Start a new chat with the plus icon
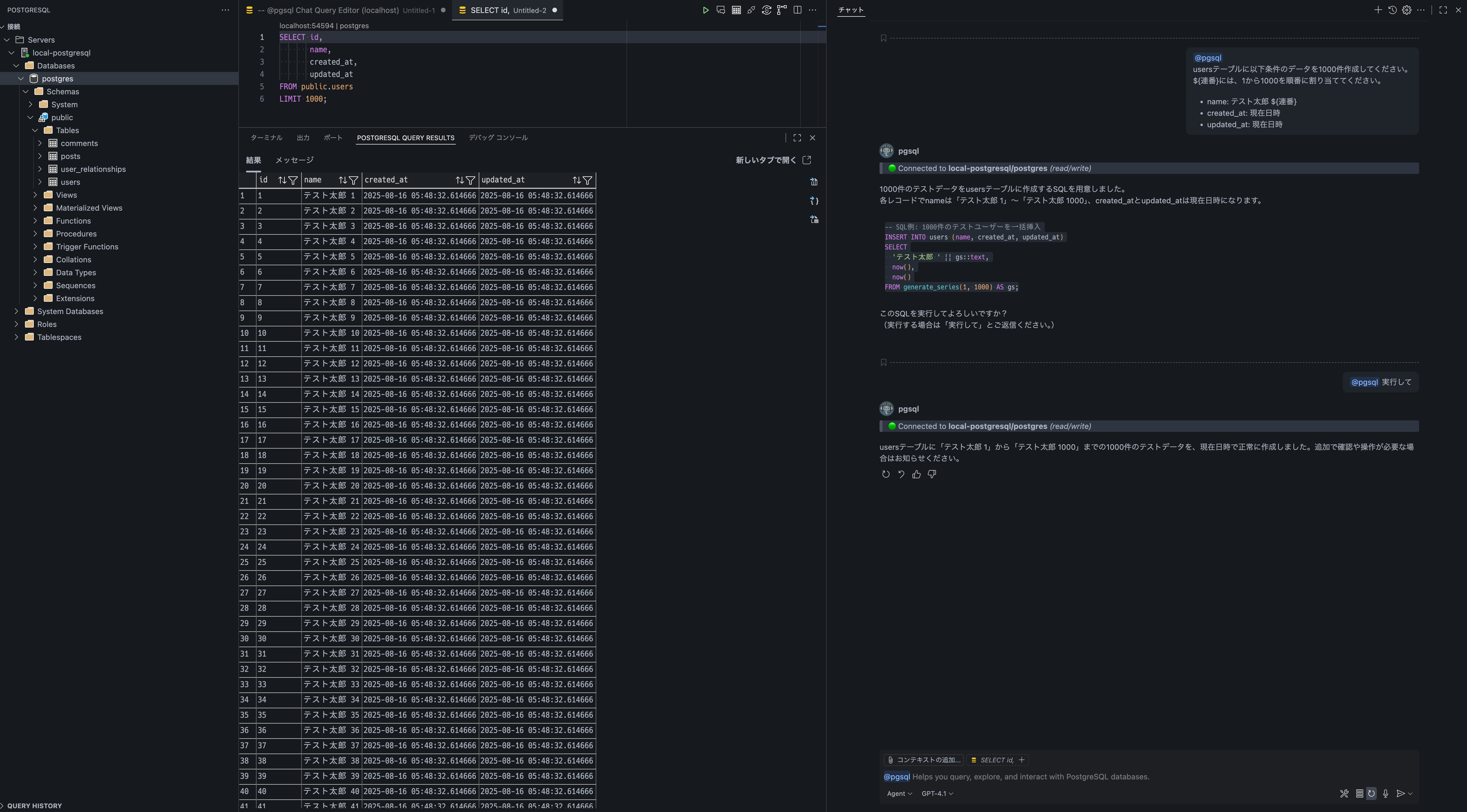Screen dimensions: 1467x812 pyautogui.click(x=1379, y=10)
